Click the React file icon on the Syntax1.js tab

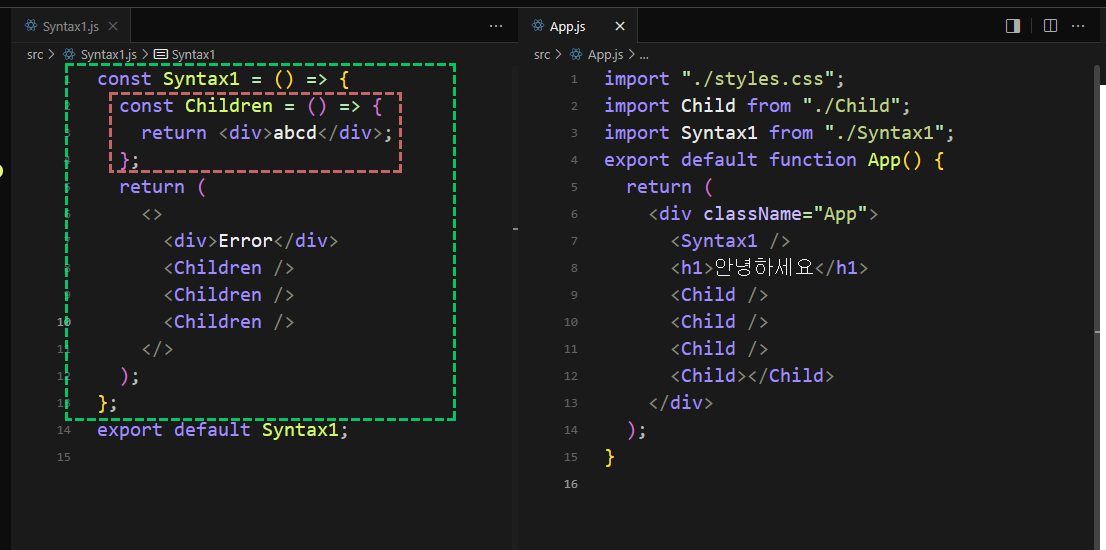coord(31,26)
